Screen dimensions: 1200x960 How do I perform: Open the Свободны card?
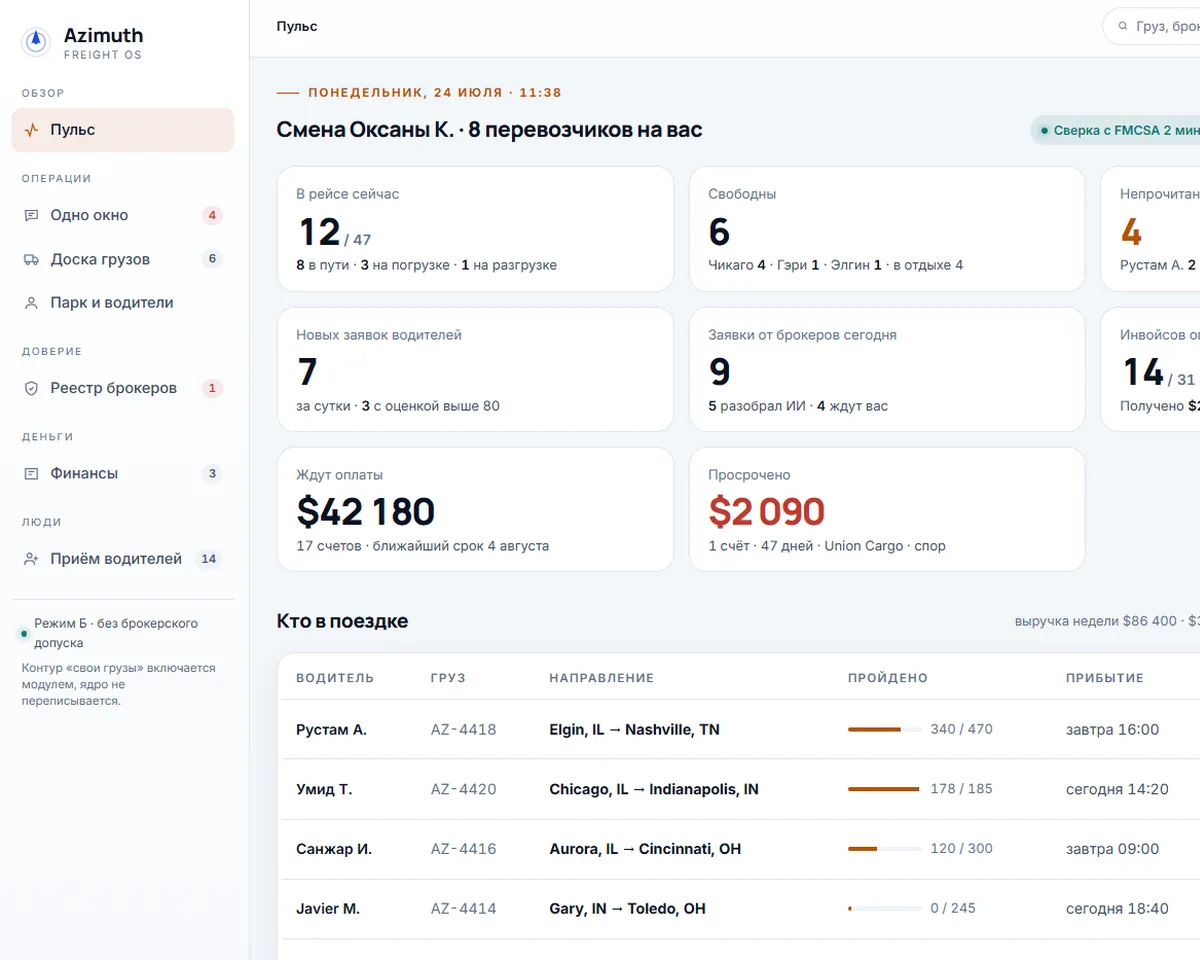tap(887, 229)
